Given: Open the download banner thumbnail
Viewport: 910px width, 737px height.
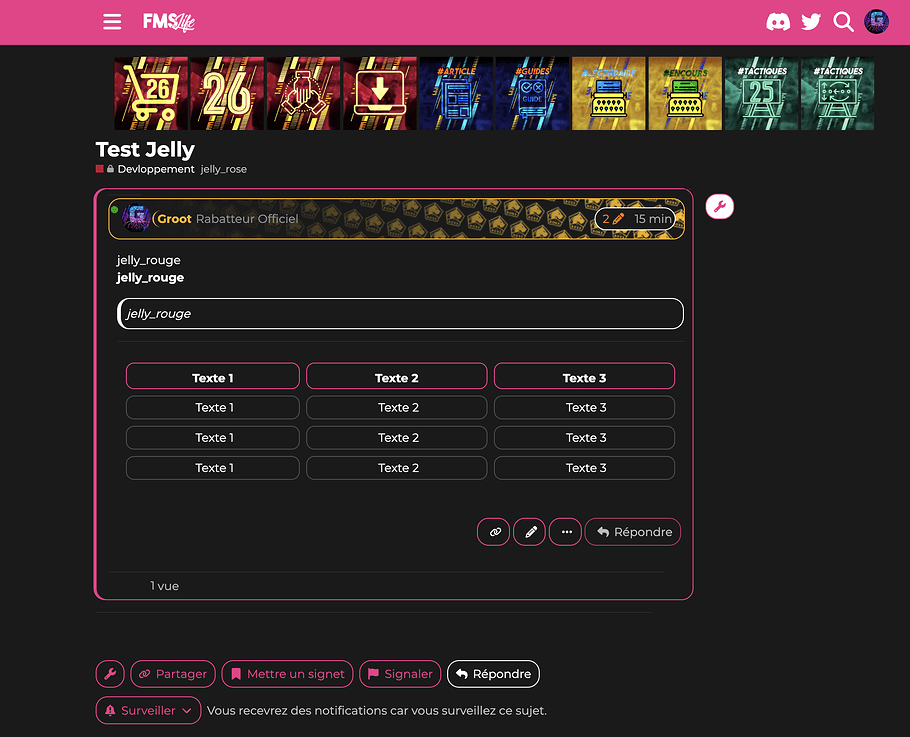Looking at the screenshot, I should click(380, 94).
